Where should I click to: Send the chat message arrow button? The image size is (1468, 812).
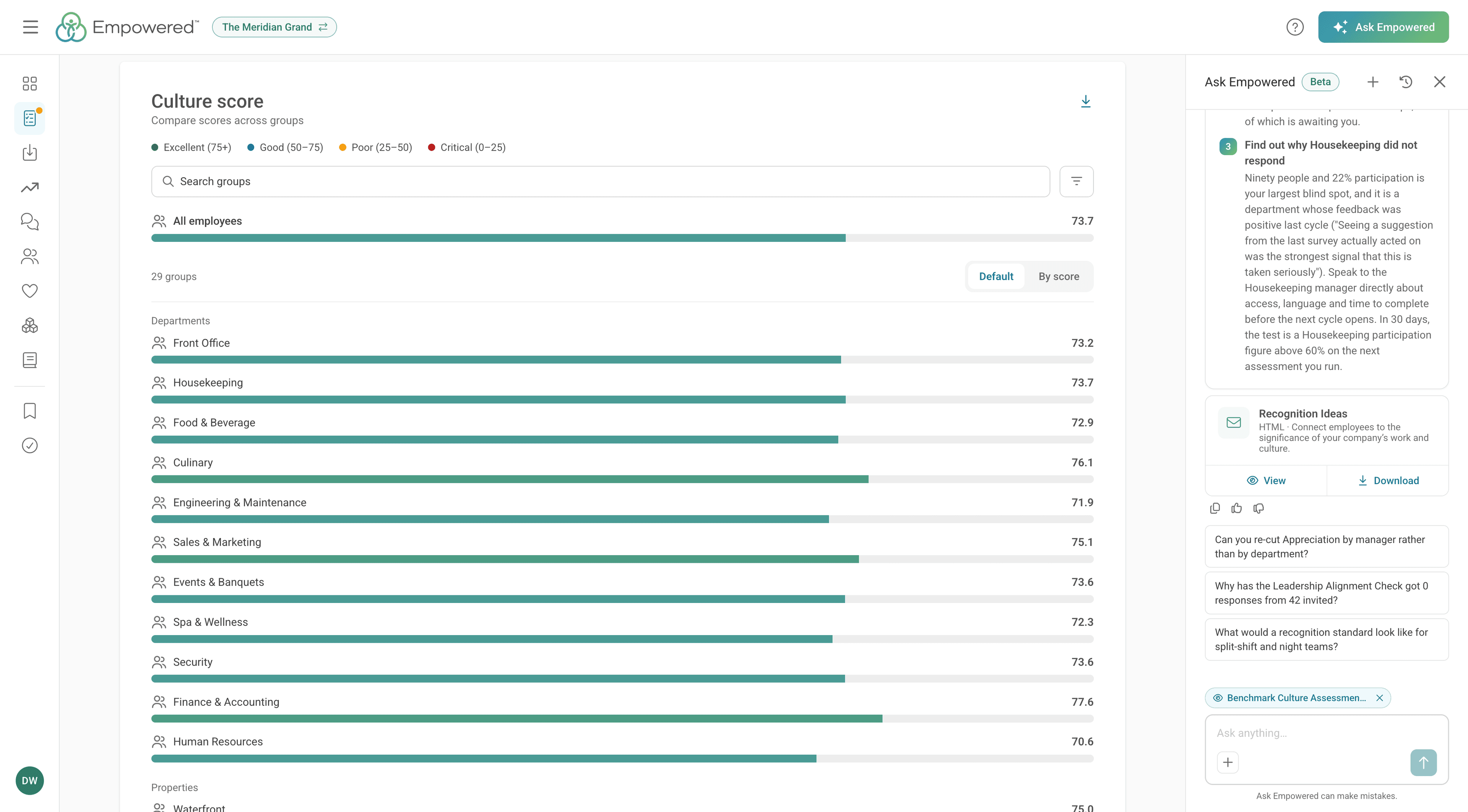(x=1423, y=762)
